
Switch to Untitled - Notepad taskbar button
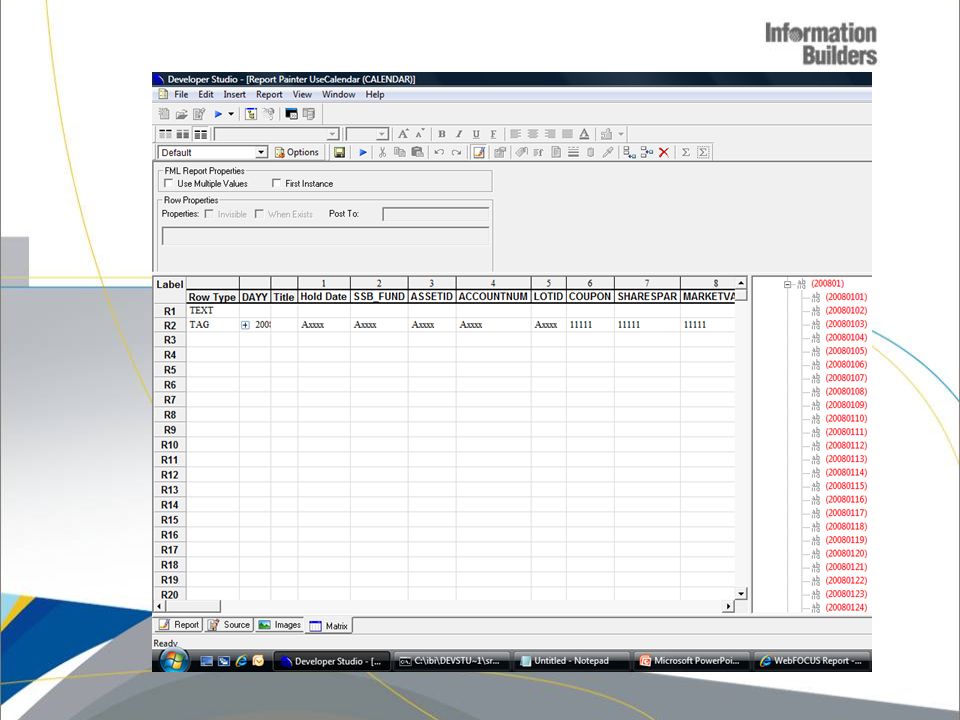click(x=571, y=661)
